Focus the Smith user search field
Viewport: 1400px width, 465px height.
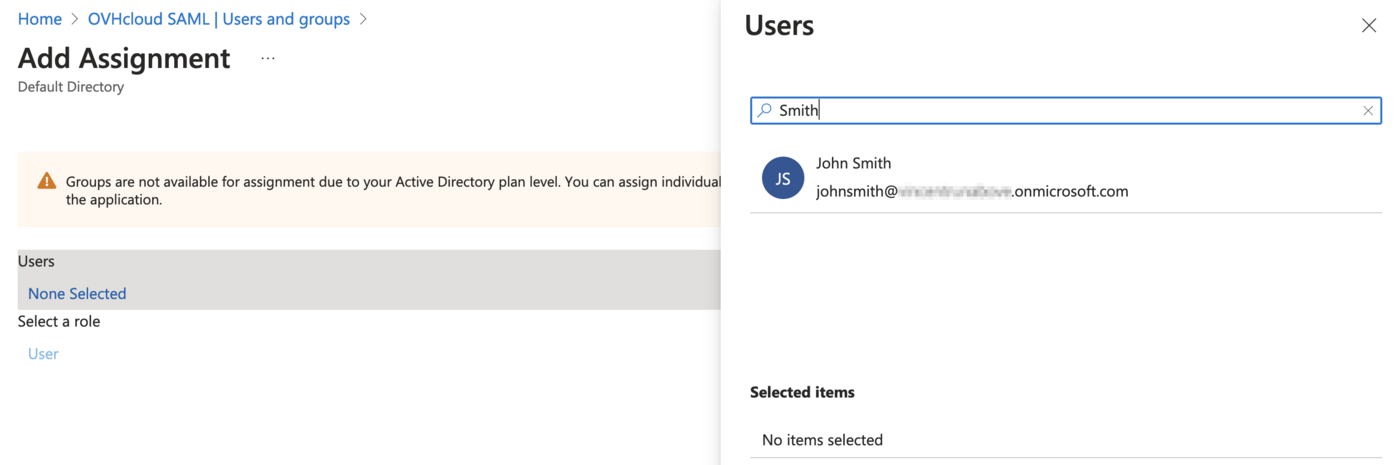1066,110
